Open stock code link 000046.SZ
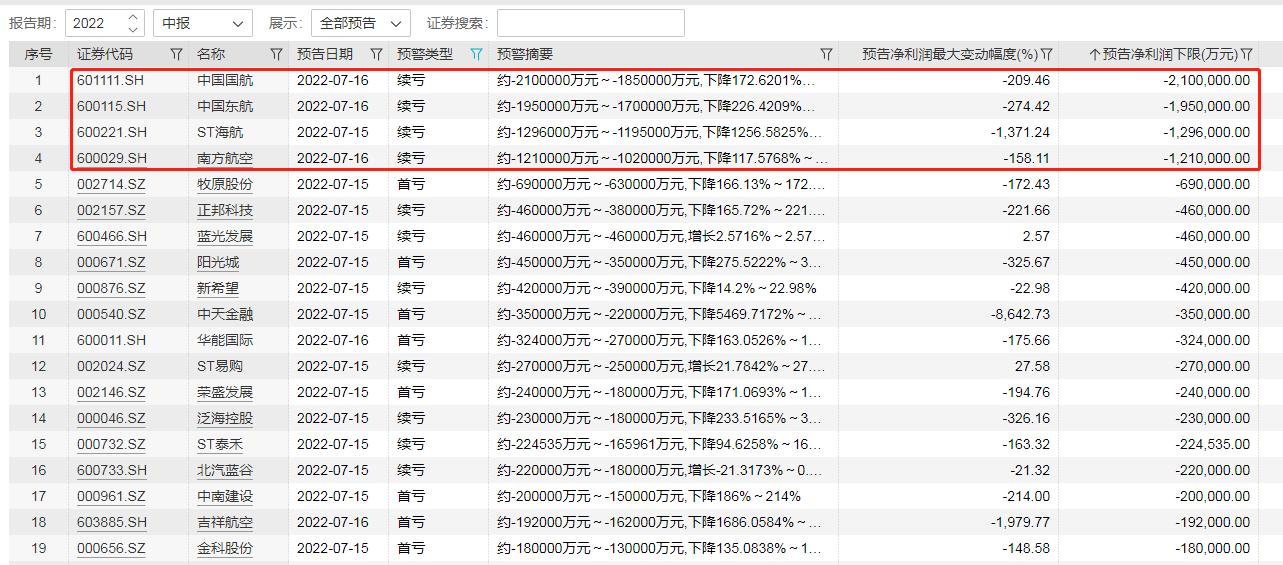Image resolution: width=1283 pixels, height=565 pixels. (x=111, y=418)
